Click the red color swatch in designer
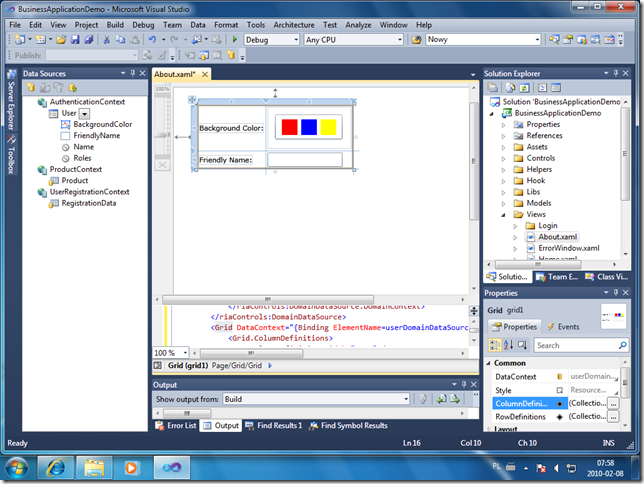 click(290, 127)
